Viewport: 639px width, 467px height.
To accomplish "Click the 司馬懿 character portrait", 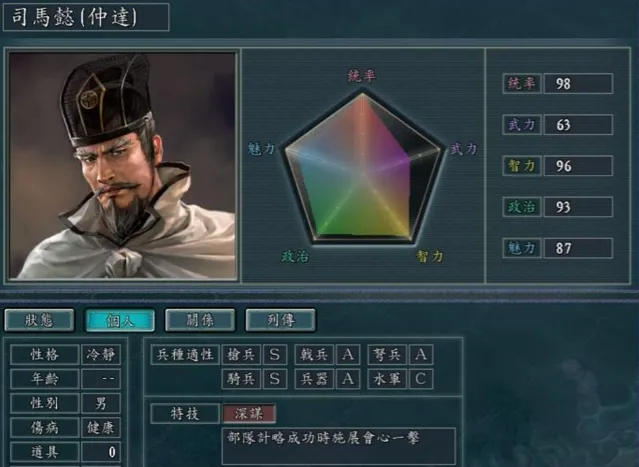I will click(122, 165).
